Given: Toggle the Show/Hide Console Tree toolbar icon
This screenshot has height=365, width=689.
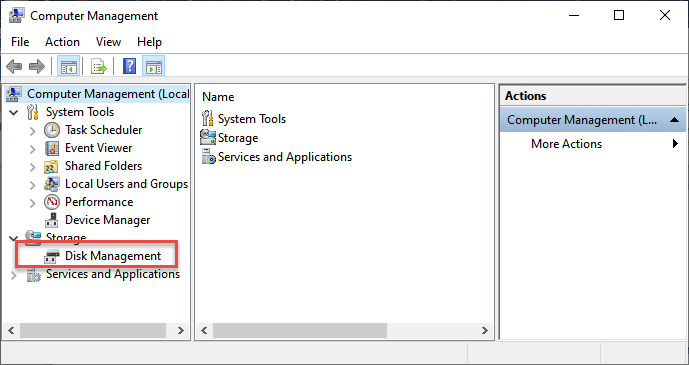Looking at the screenshot, I should pos(69,67).
